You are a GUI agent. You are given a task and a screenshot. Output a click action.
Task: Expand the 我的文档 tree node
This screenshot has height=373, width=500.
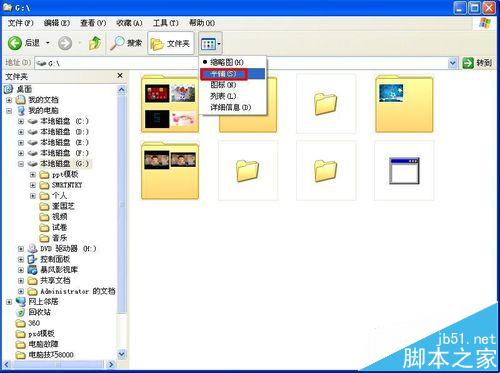pos(9,100)
